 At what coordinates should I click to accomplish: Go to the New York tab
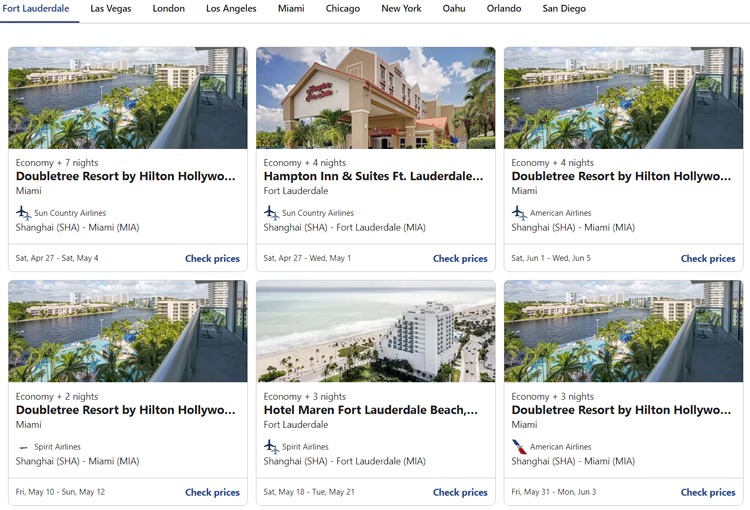pos(401,9)
